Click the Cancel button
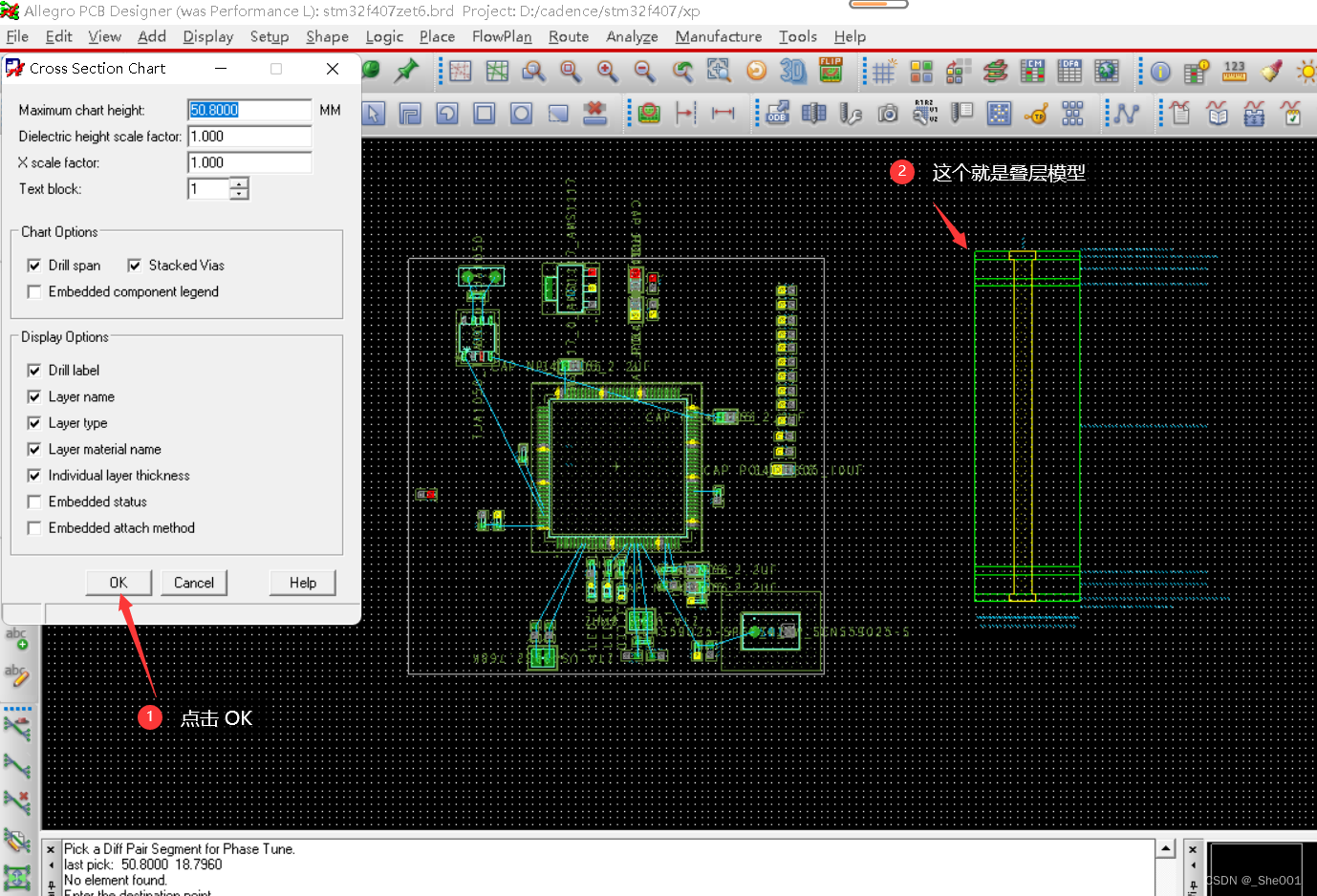This screenshot has width=1317, height=896. point(194,583)
